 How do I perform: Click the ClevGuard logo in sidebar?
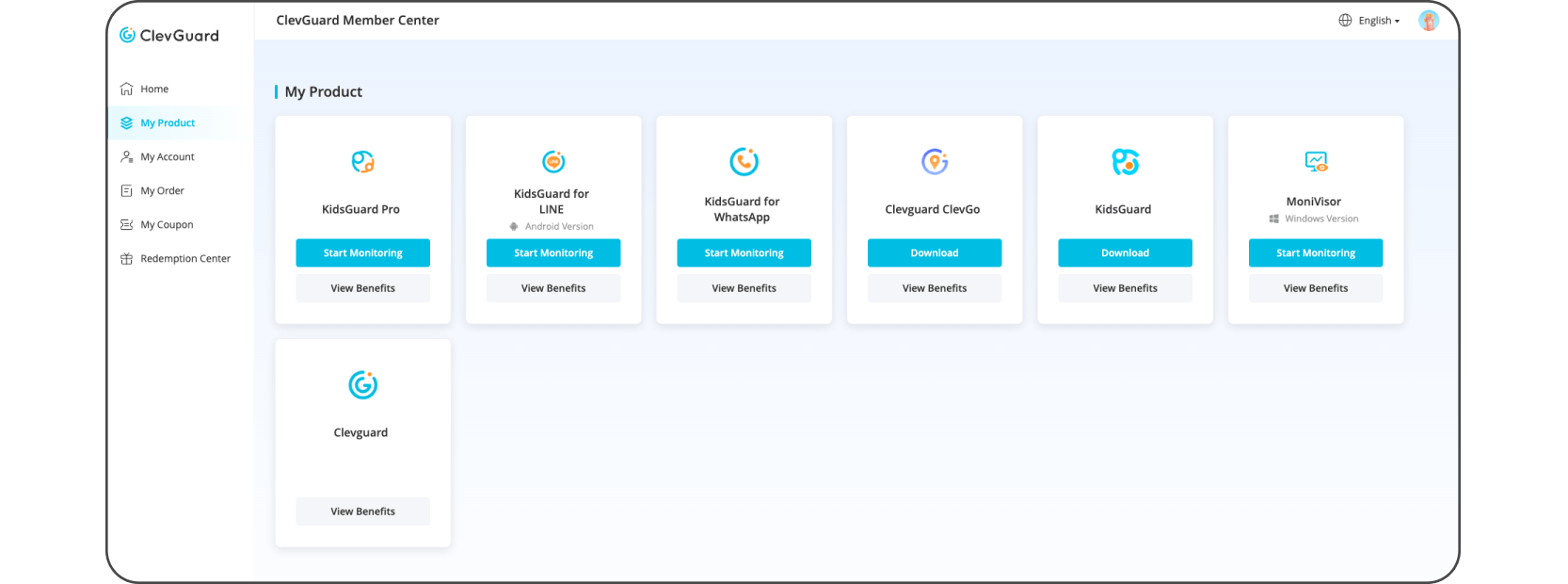pyautogui.click(x=169, y=36)
